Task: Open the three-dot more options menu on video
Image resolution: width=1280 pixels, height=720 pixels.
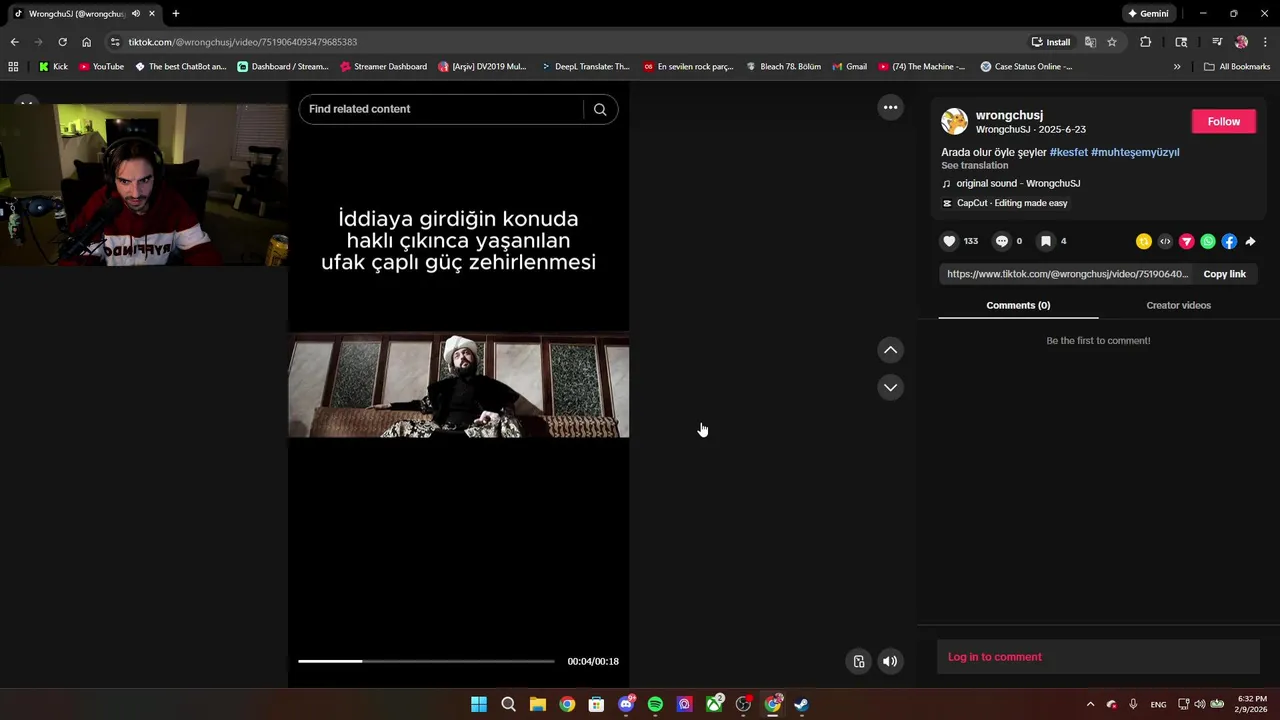Action: tap(890, 107)
